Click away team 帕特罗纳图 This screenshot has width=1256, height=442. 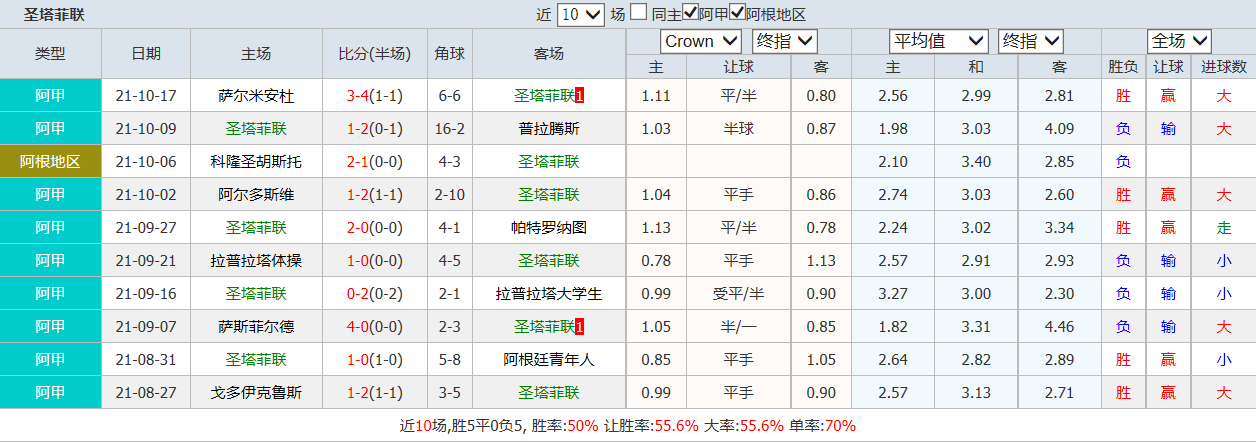(548, 228)
